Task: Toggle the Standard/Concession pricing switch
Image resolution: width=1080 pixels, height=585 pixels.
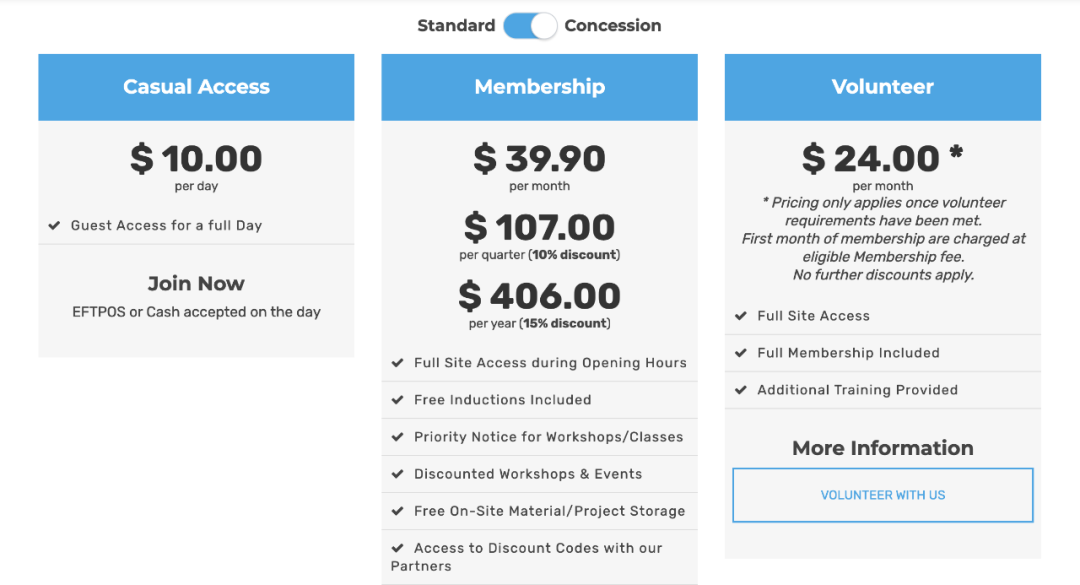Action: click(x=530, y=26)
